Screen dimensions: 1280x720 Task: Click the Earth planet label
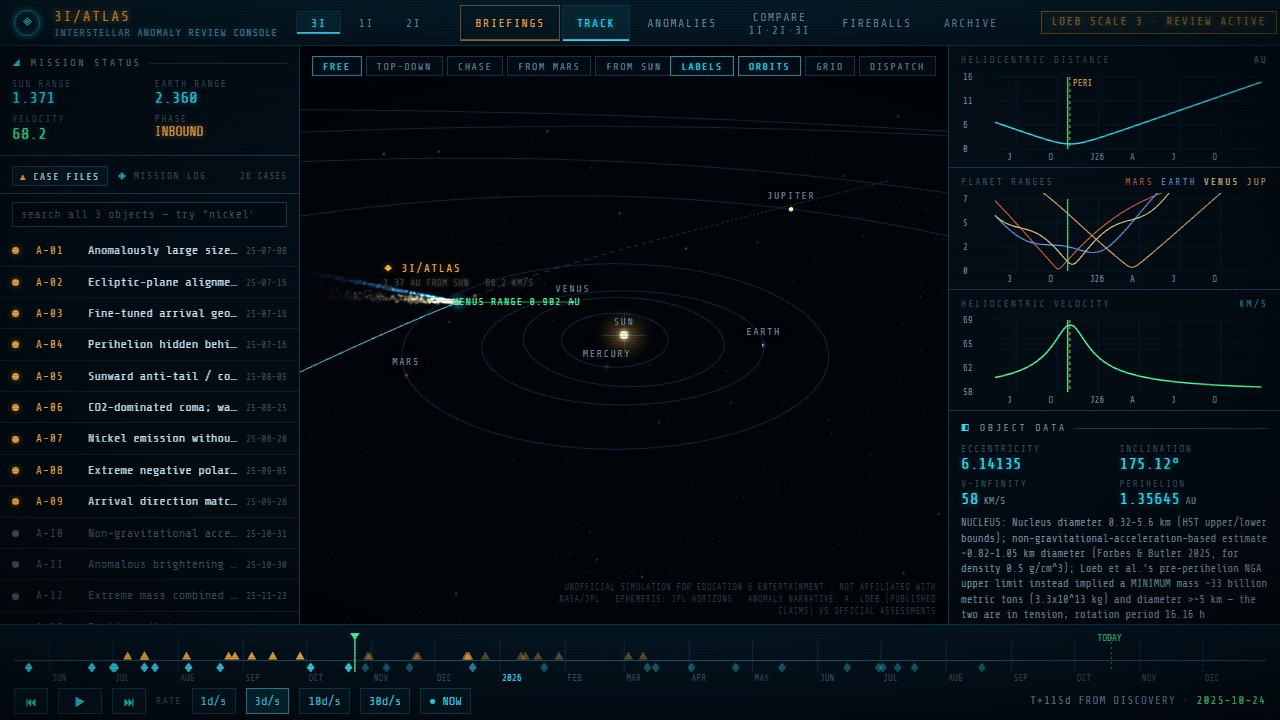[x=763, y=332]
